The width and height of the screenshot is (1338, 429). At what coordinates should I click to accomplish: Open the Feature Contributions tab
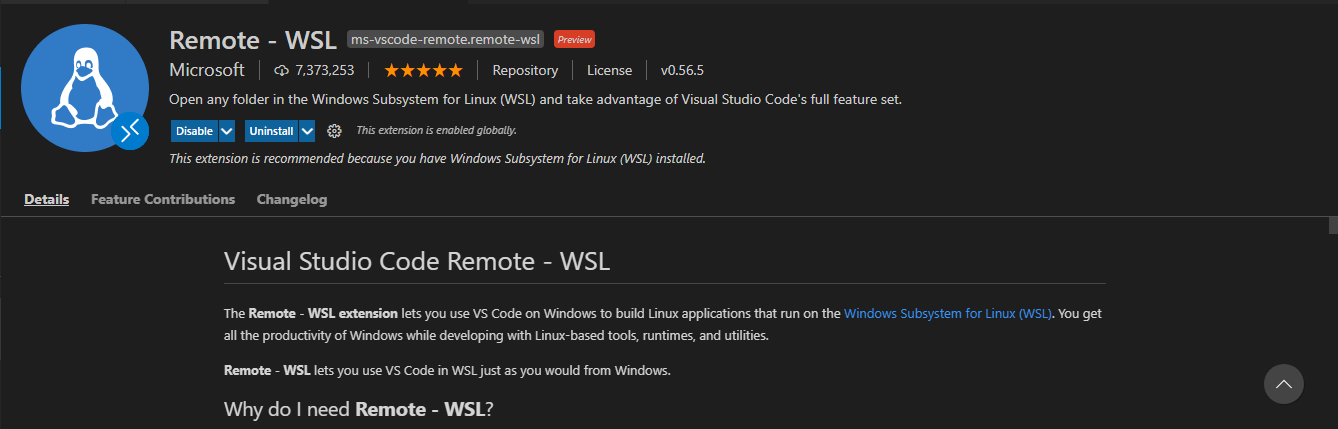point(163,199)
